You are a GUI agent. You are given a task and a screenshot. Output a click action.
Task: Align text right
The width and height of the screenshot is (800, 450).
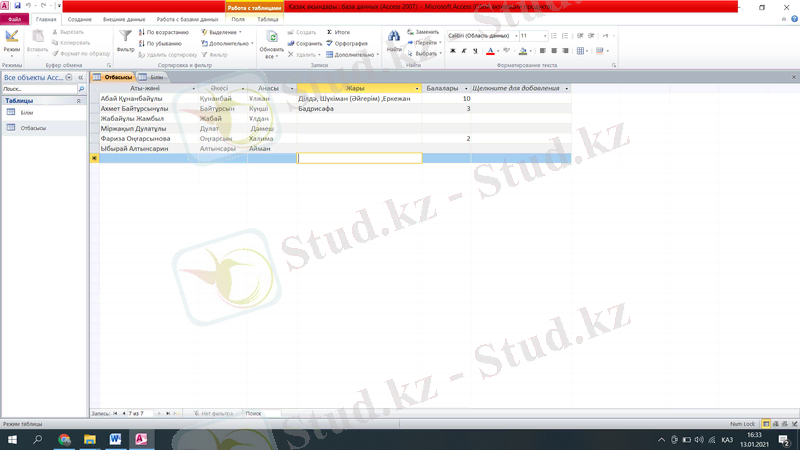[565, 51]
